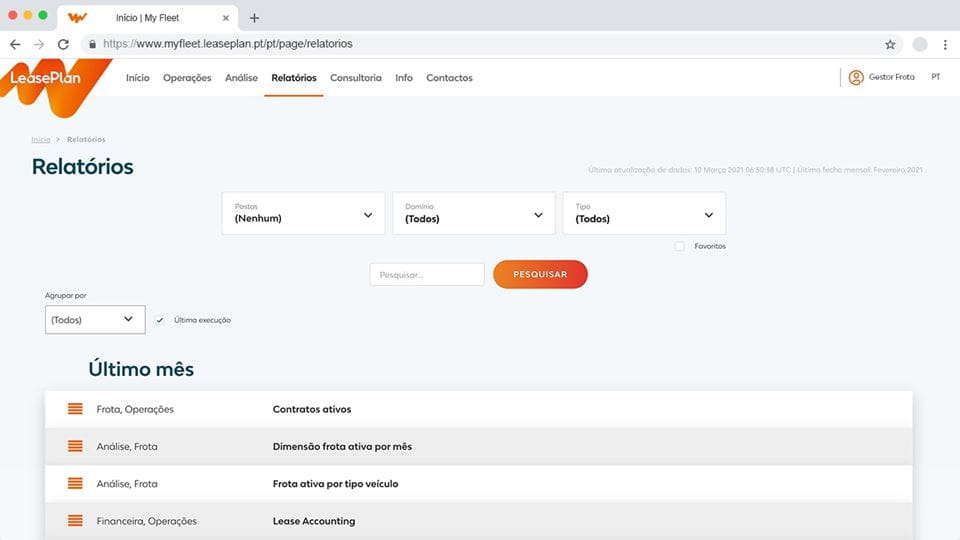The height and width of the screenshot is (540, 960).
Task: Open the Chrome three-dots menu
Action: (x=945, y=44)
